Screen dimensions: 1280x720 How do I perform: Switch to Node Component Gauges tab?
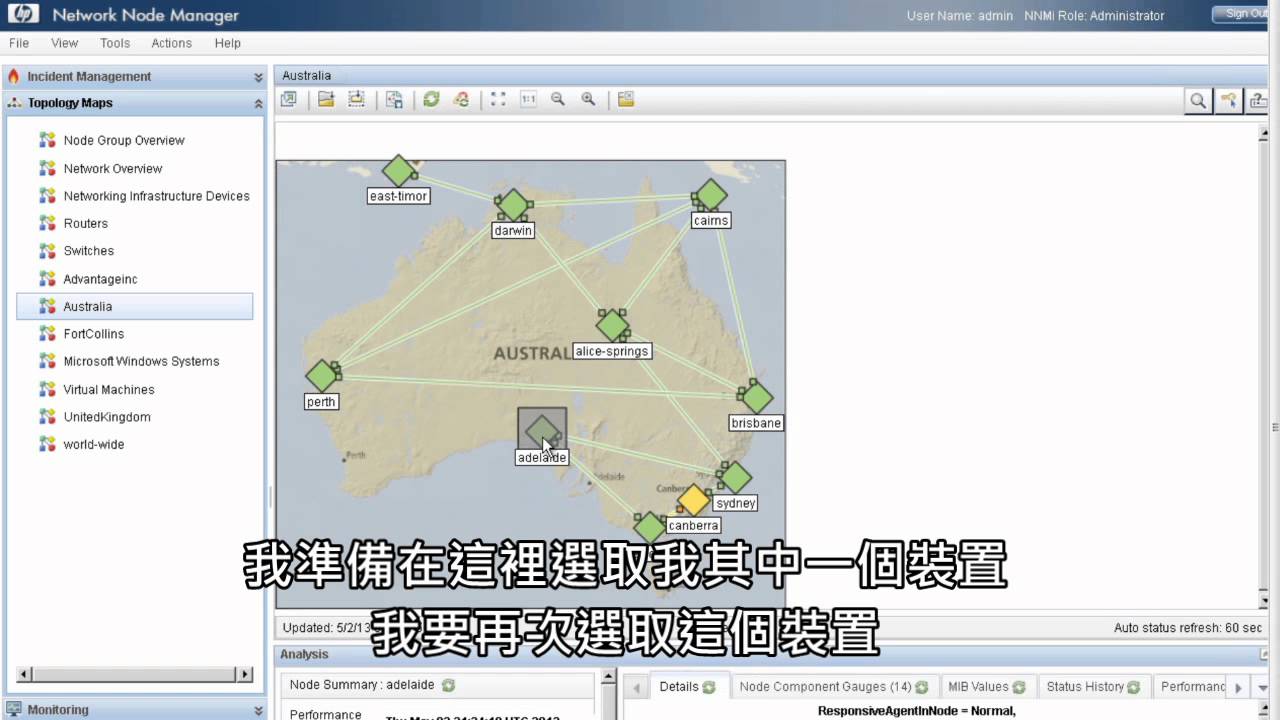click(833, 687)
